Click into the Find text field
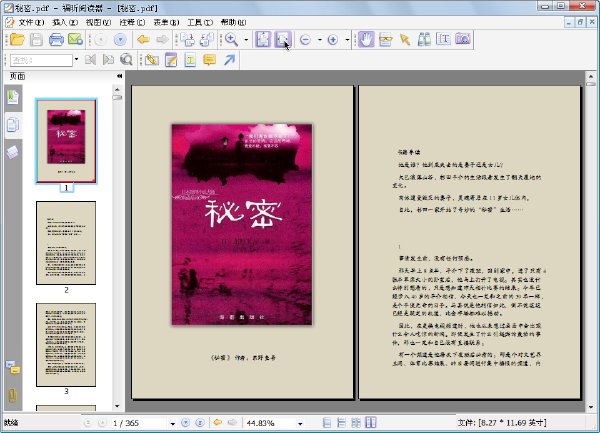 pos(41,60)
